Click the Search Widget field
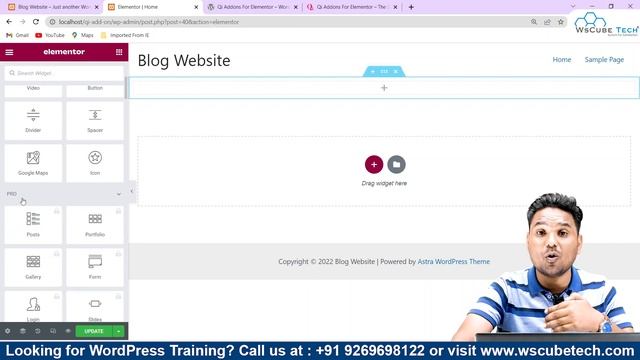Viewport: 640px width, 360px height. click(x=64, y=73)
